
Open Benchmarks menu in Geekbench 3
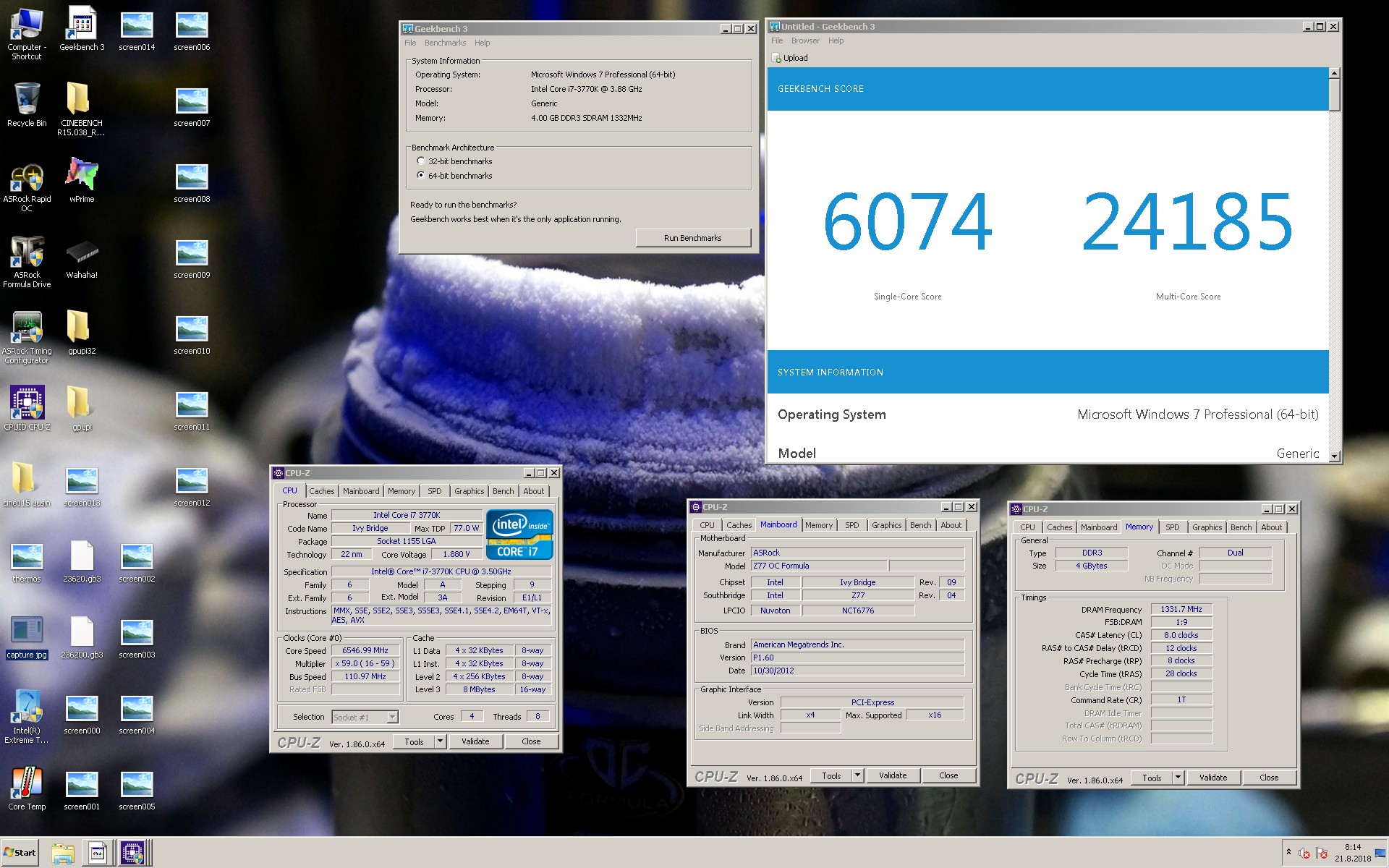coord(445,43)
